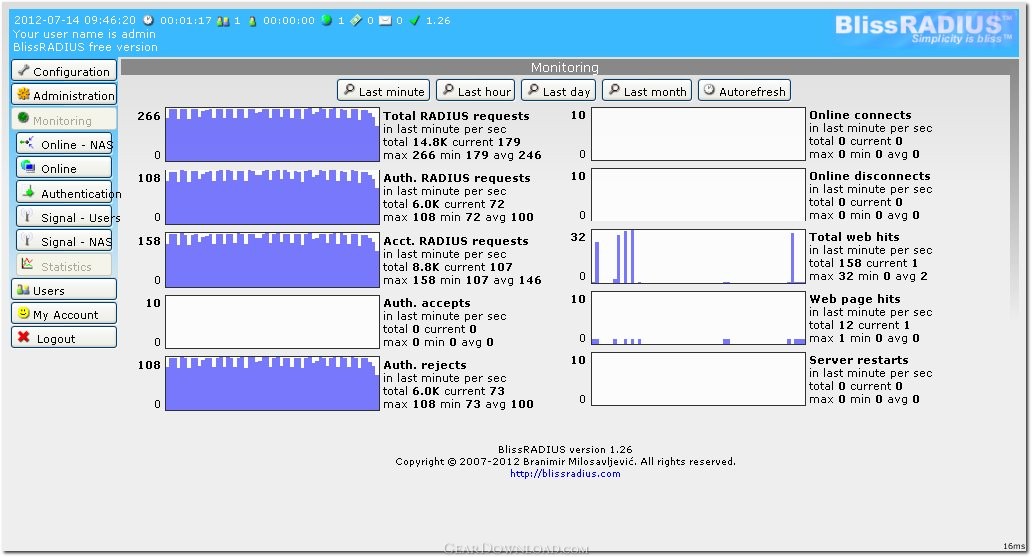This screenshot has height=557, width=1032.
Task: Open the Online - NAS page
Action: 64,143
